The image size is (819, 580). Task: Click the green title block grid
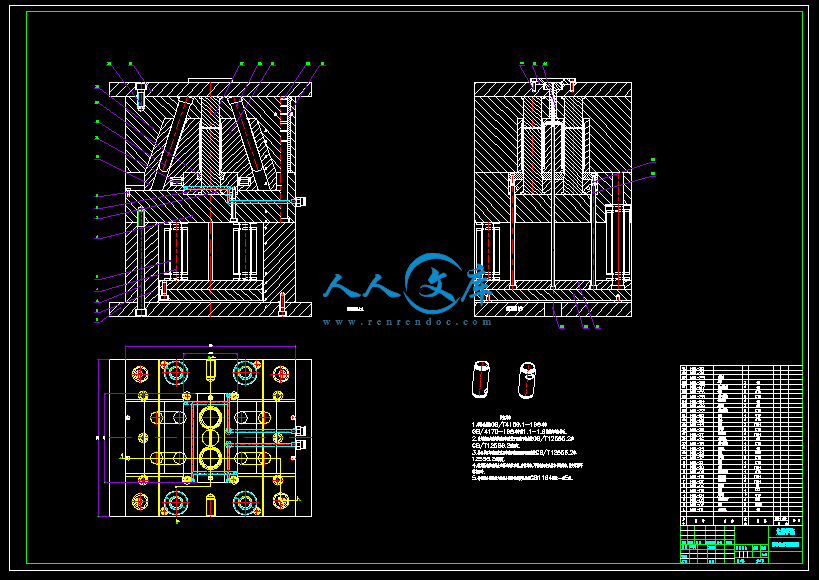(x=741, y=544)
